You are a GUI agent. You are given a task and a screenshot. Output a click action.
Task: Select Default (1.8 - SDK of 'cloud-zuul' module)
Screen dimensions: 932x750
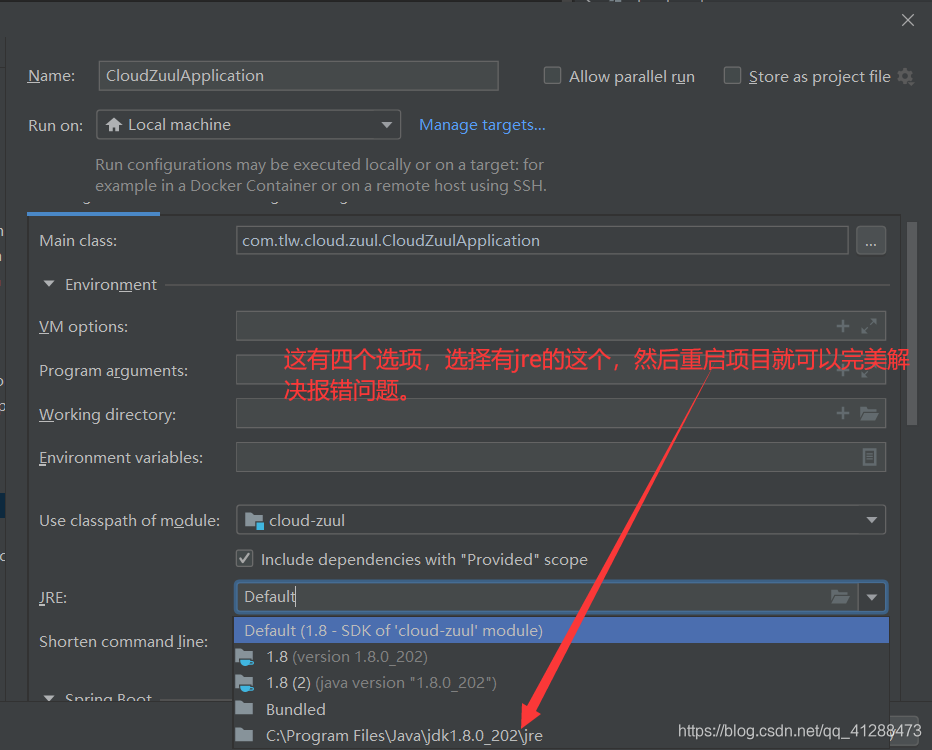coord(561,630)
